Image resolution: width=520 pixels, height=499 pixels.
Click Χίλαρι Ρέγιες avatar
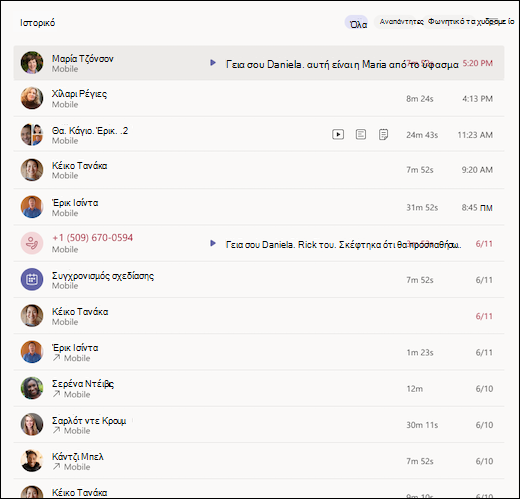(32, 98)
